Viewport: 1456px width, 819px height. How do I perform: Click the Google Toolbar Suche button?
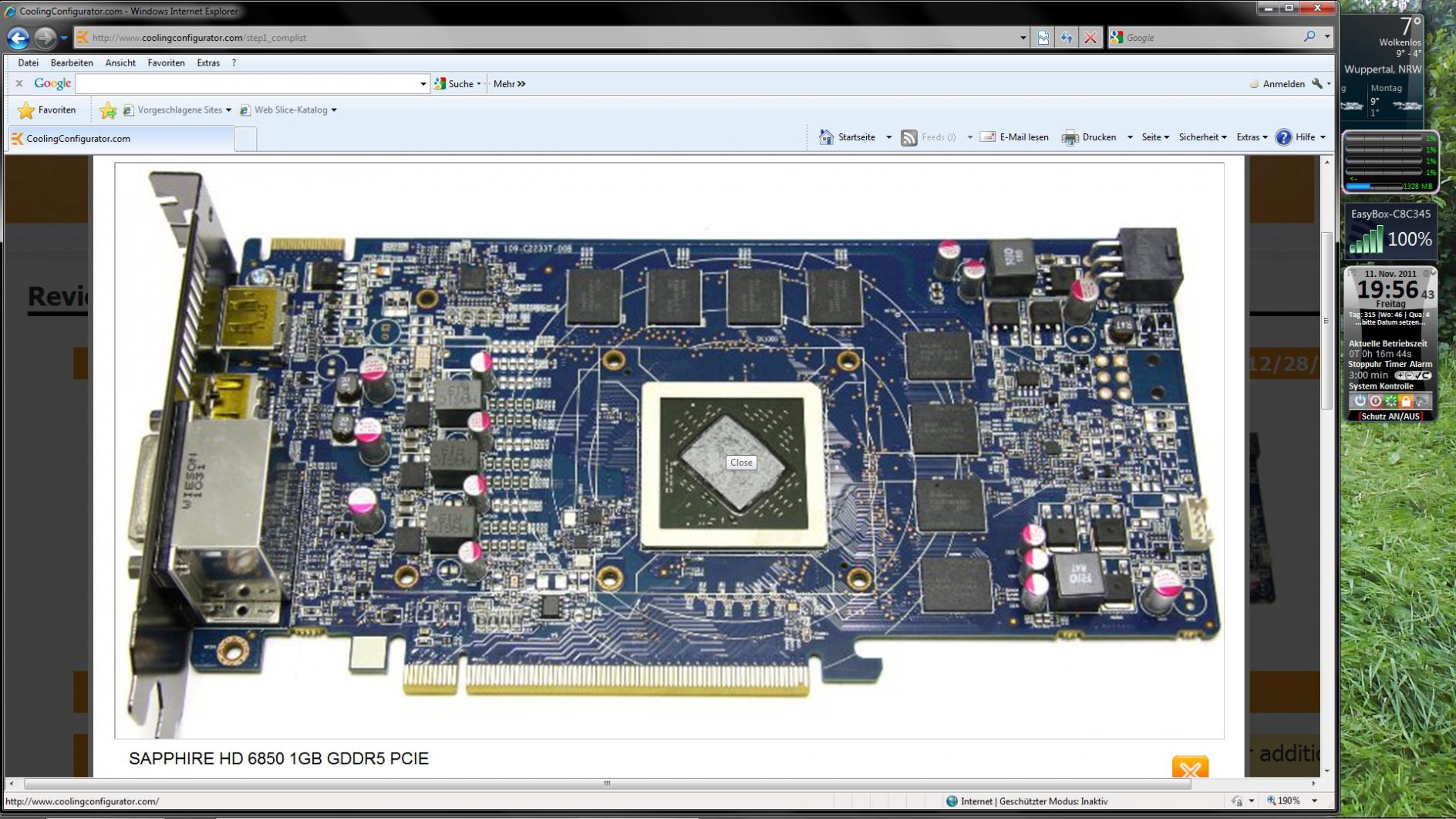pos(454,83)
